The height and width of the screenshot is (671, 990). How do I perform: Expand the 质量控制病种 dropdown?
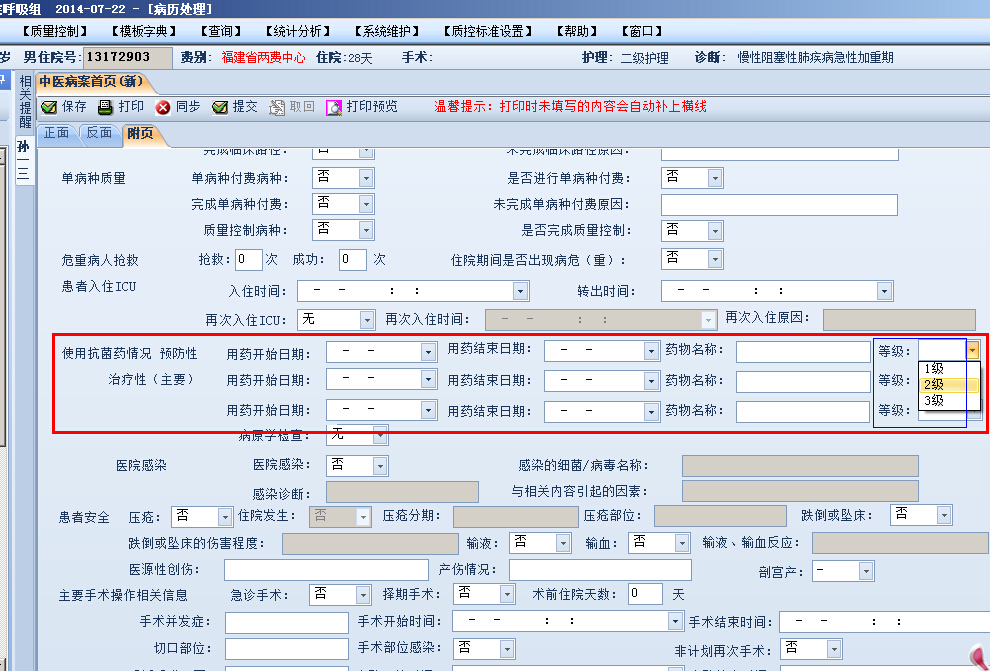pyautogui.click(x=366, y=230)
